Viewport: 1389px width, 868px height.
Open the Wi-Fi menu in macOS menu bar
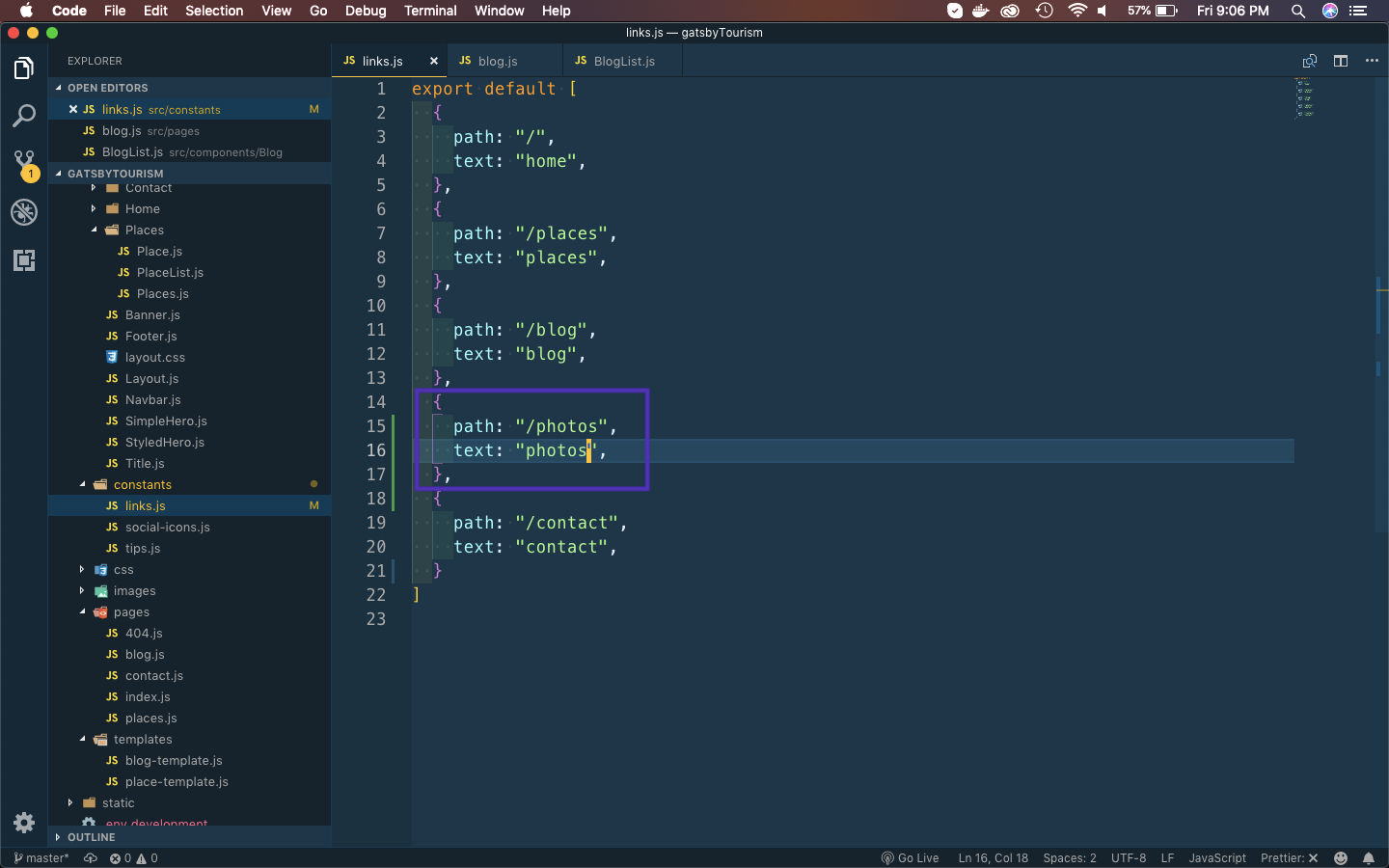point(1076,11)
